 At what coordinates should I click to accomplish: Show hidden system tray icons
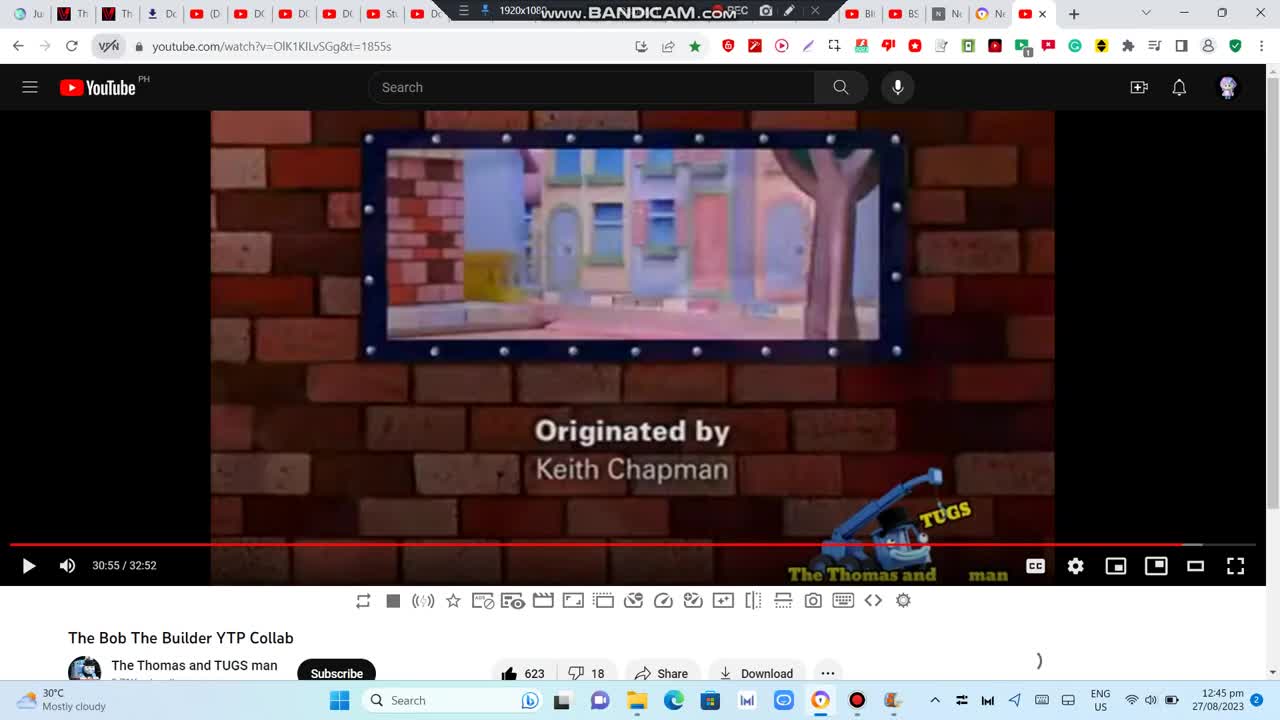pyautogui.click(x=935, y=700)
